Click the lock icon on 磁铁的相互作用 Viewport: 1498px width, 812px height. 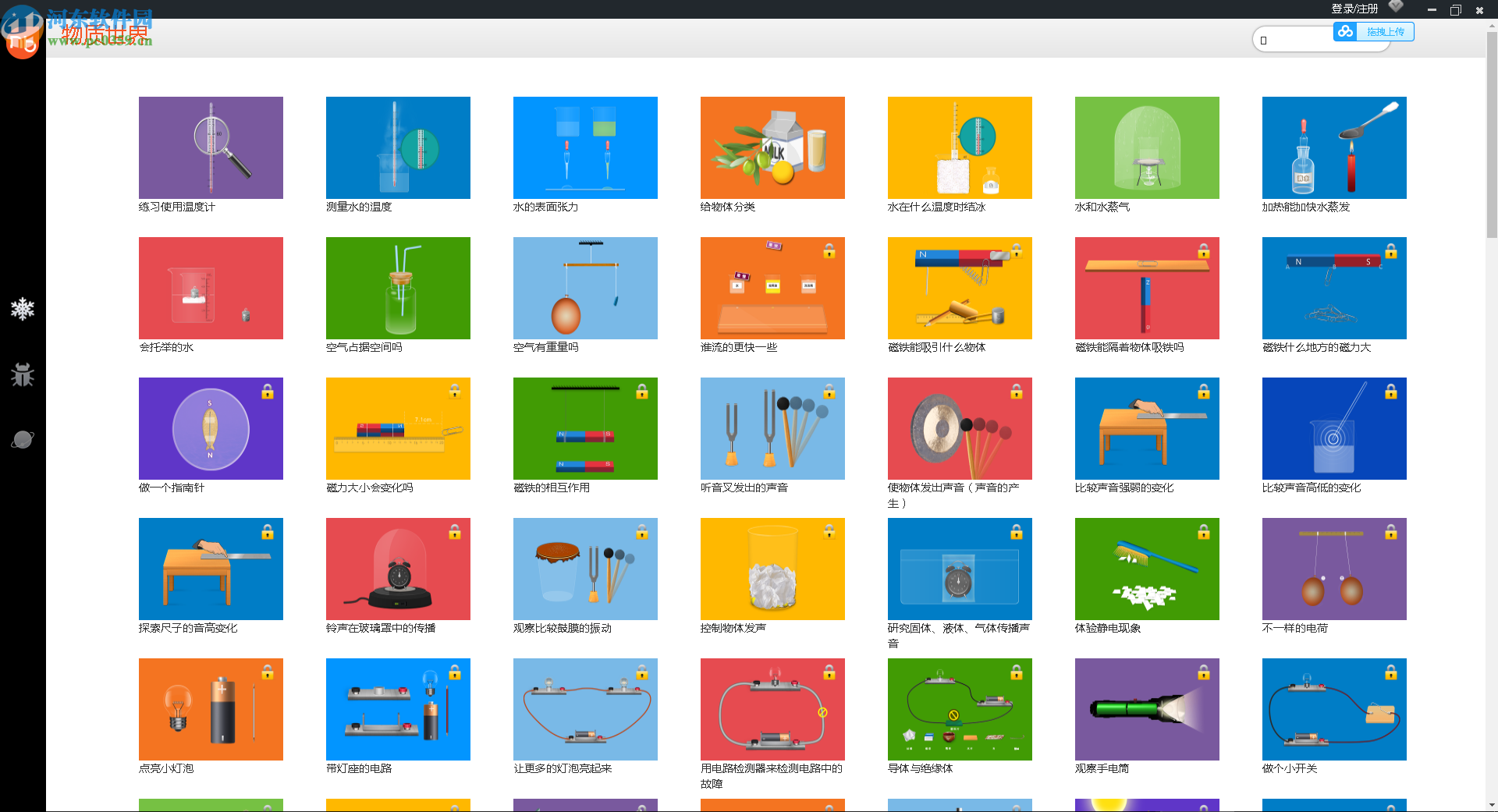click(642, 392)
